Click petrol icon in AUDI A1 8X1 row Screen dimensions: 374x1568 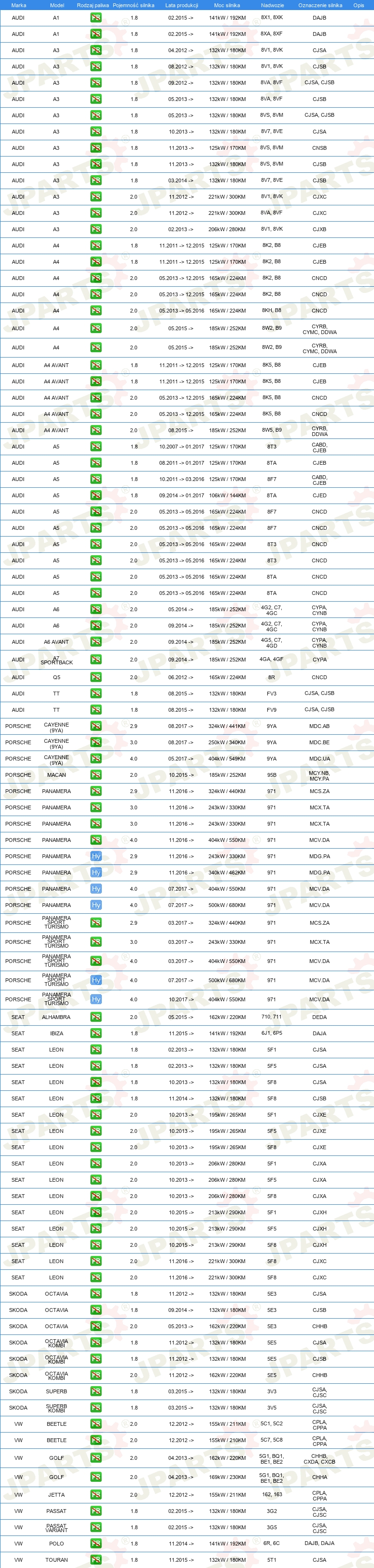point(96,18)
